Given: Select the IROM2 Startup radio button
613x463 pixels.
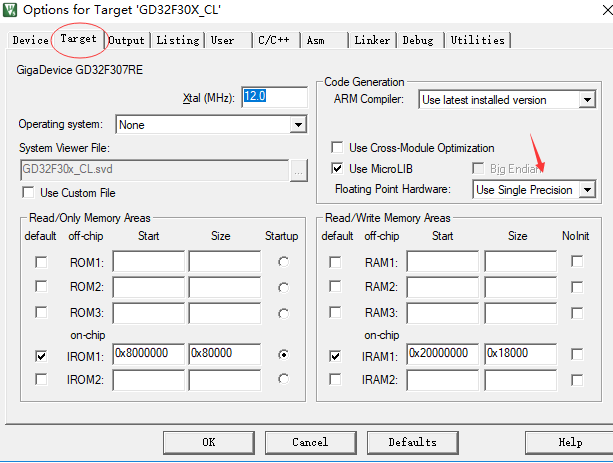Looking at the screenshot, I should [283, 379].
